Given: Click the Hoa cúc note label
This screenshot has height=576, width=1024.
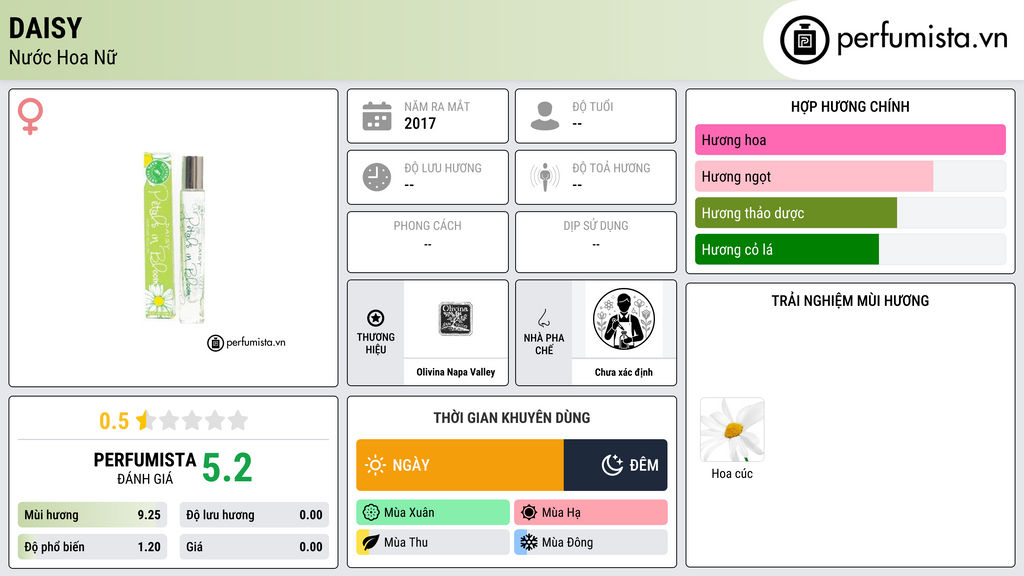Looking at the screenshot, I should pos(732,473).
